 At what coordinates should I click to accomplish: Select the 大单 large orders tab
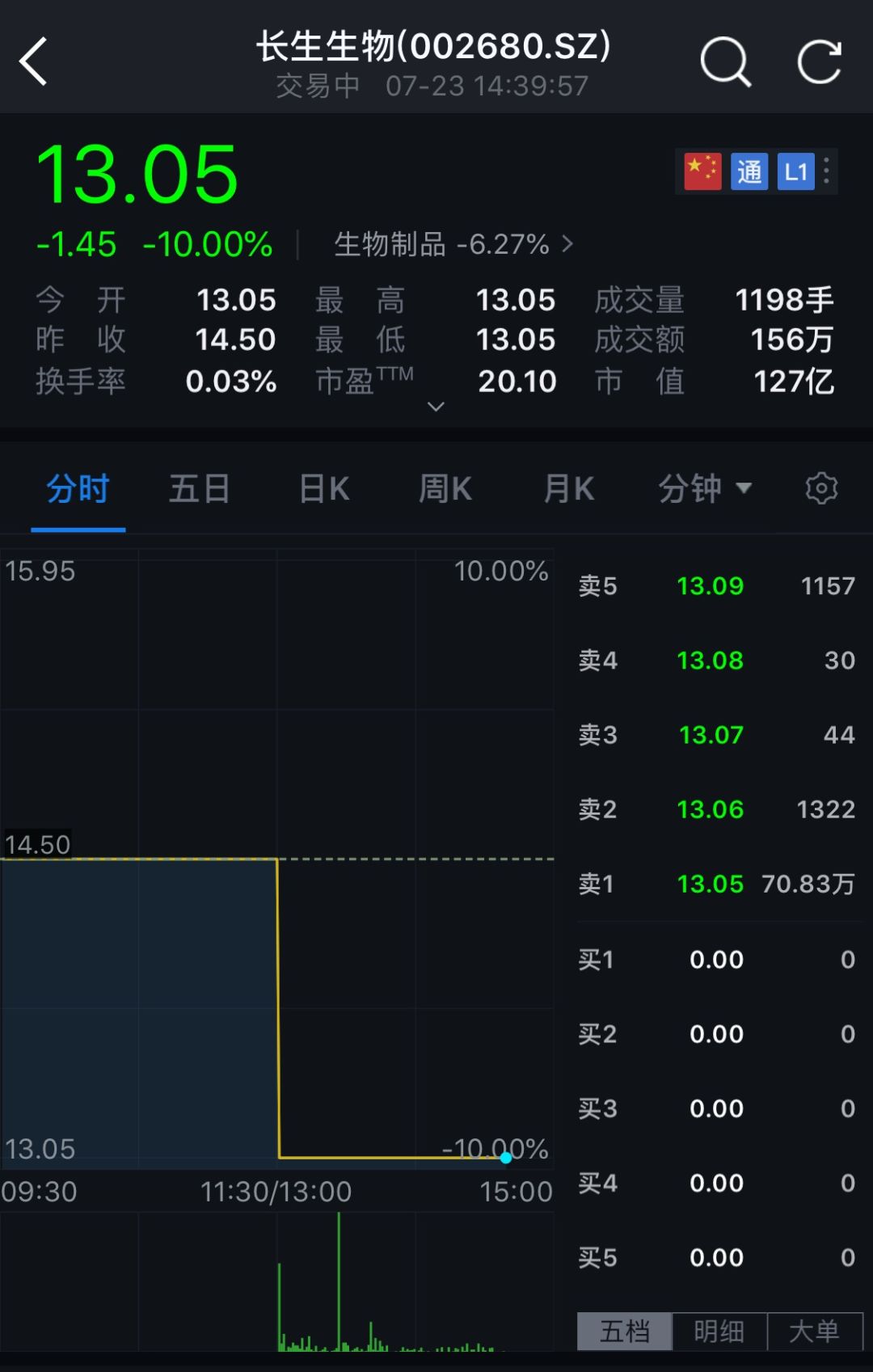815,1331
